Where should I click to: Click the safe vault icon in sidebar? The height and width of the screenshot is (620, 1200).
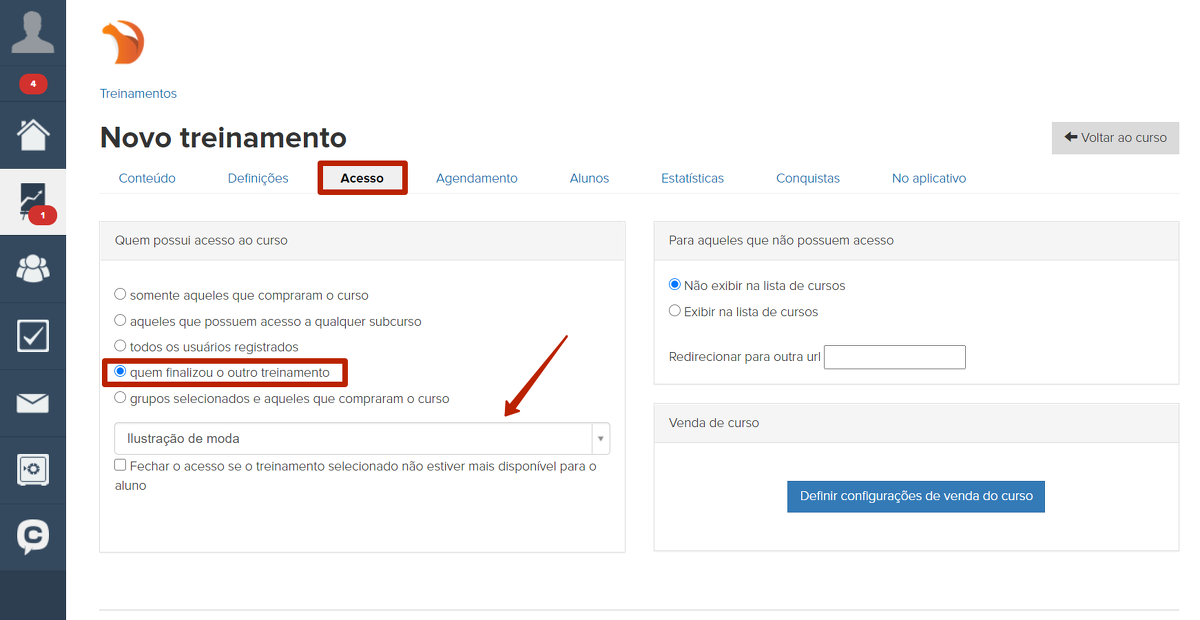pos(33,470)
